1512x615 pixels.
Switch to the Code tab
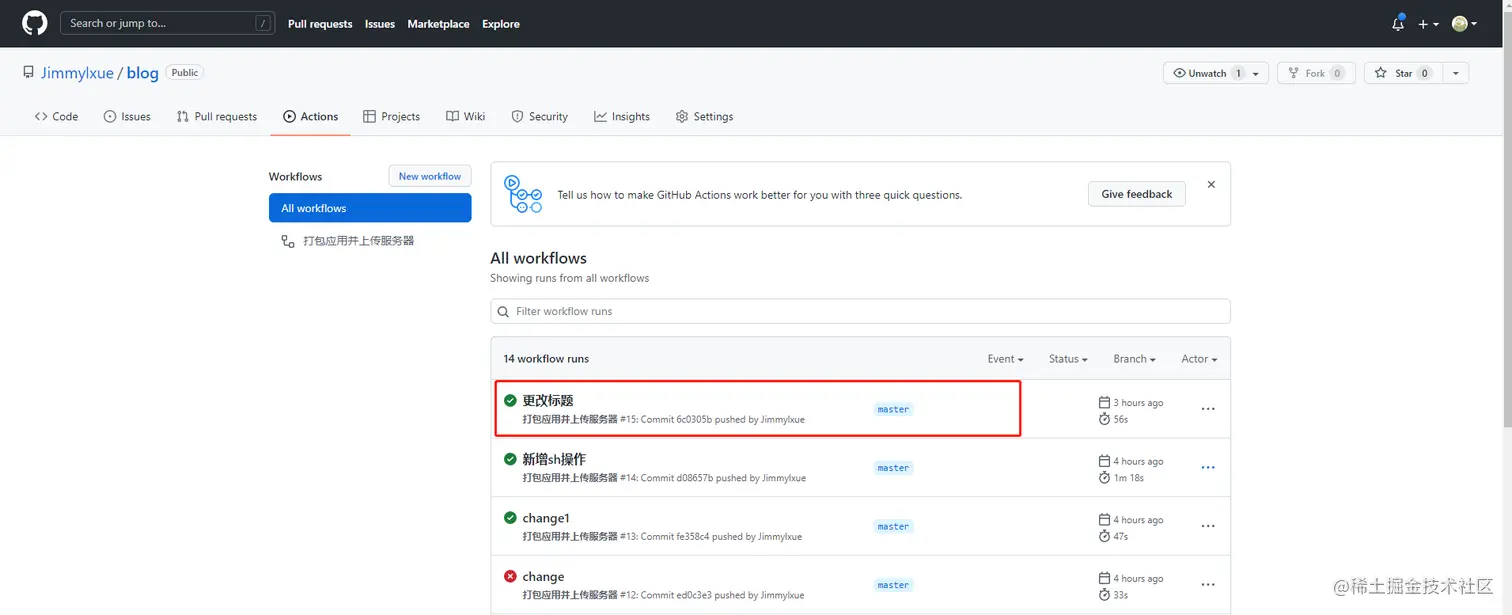[x=56, y=116]
